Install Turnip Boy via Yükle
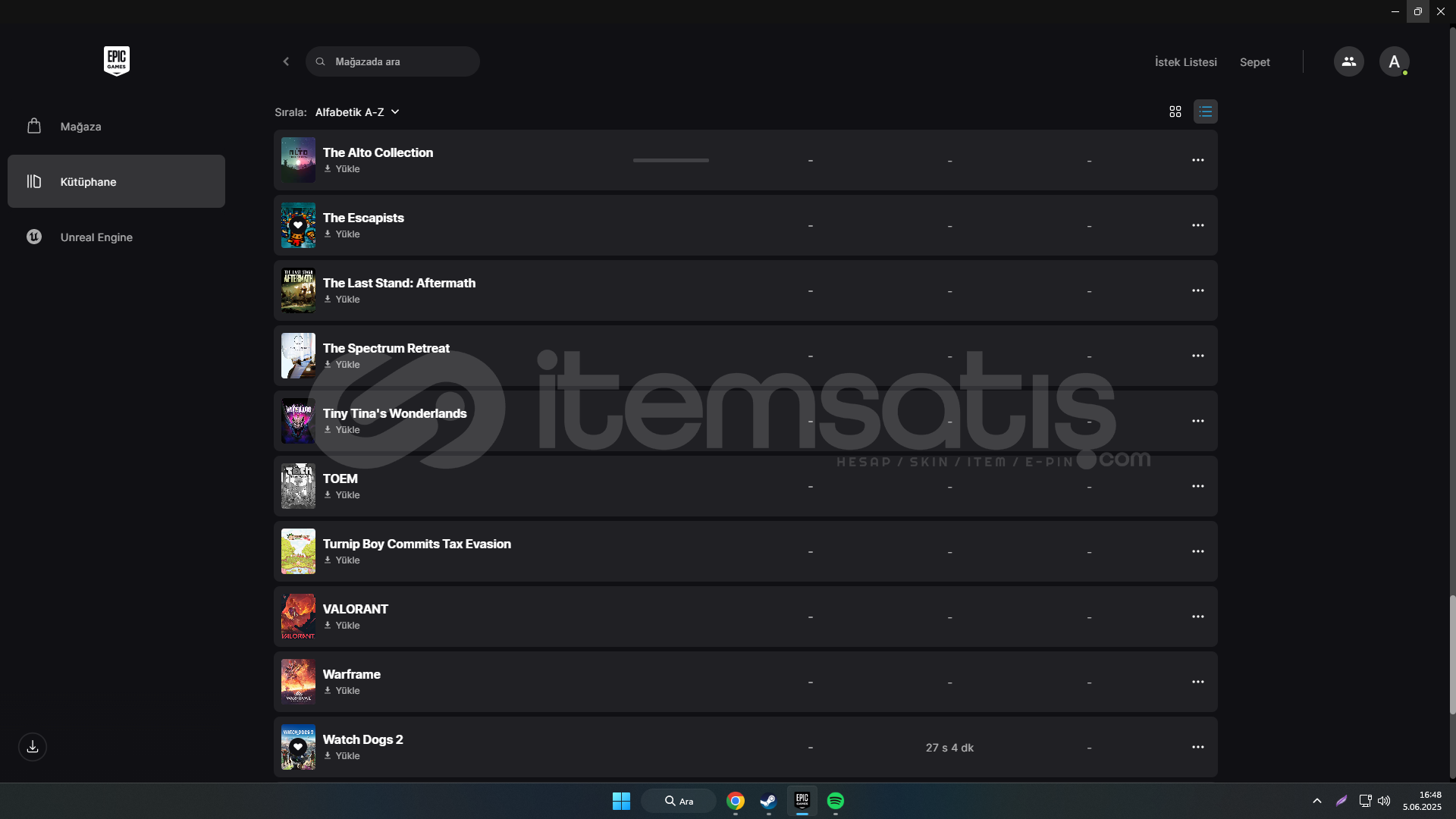Image resolution: width=1456 pixels, height=819 pixels. point(342,560)
